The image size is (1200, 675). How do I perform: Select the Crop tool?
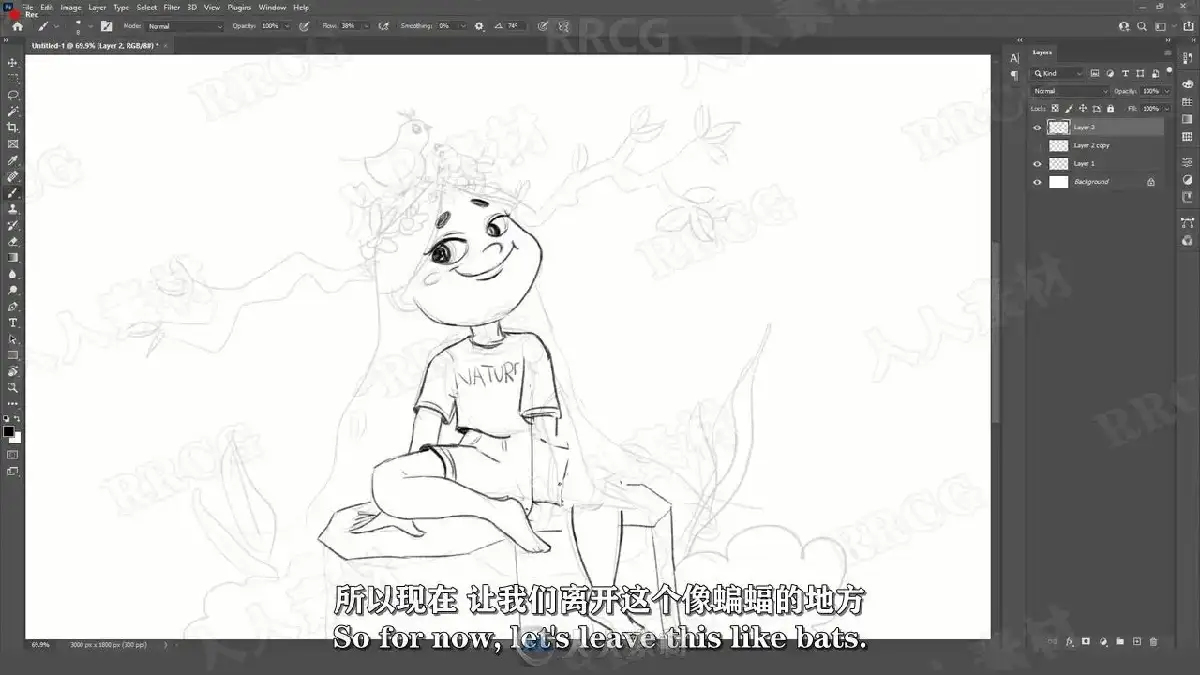[13, 127]
